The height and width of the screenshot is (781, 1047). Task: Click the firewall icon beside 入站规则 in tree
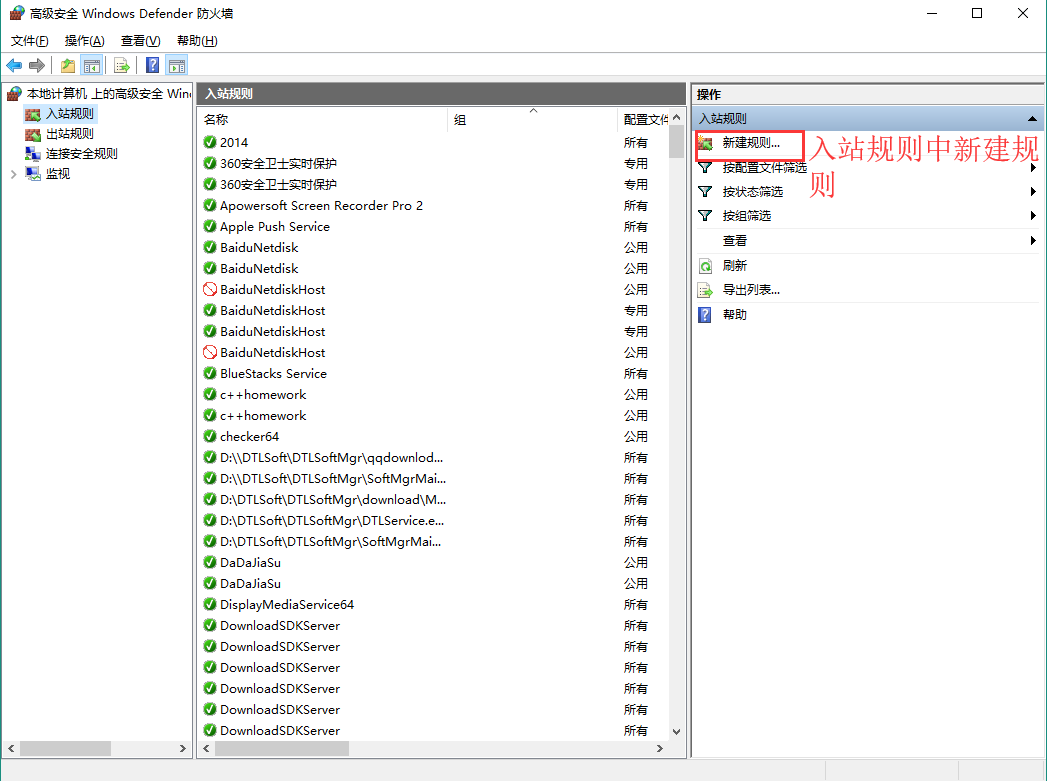point(33,114)
